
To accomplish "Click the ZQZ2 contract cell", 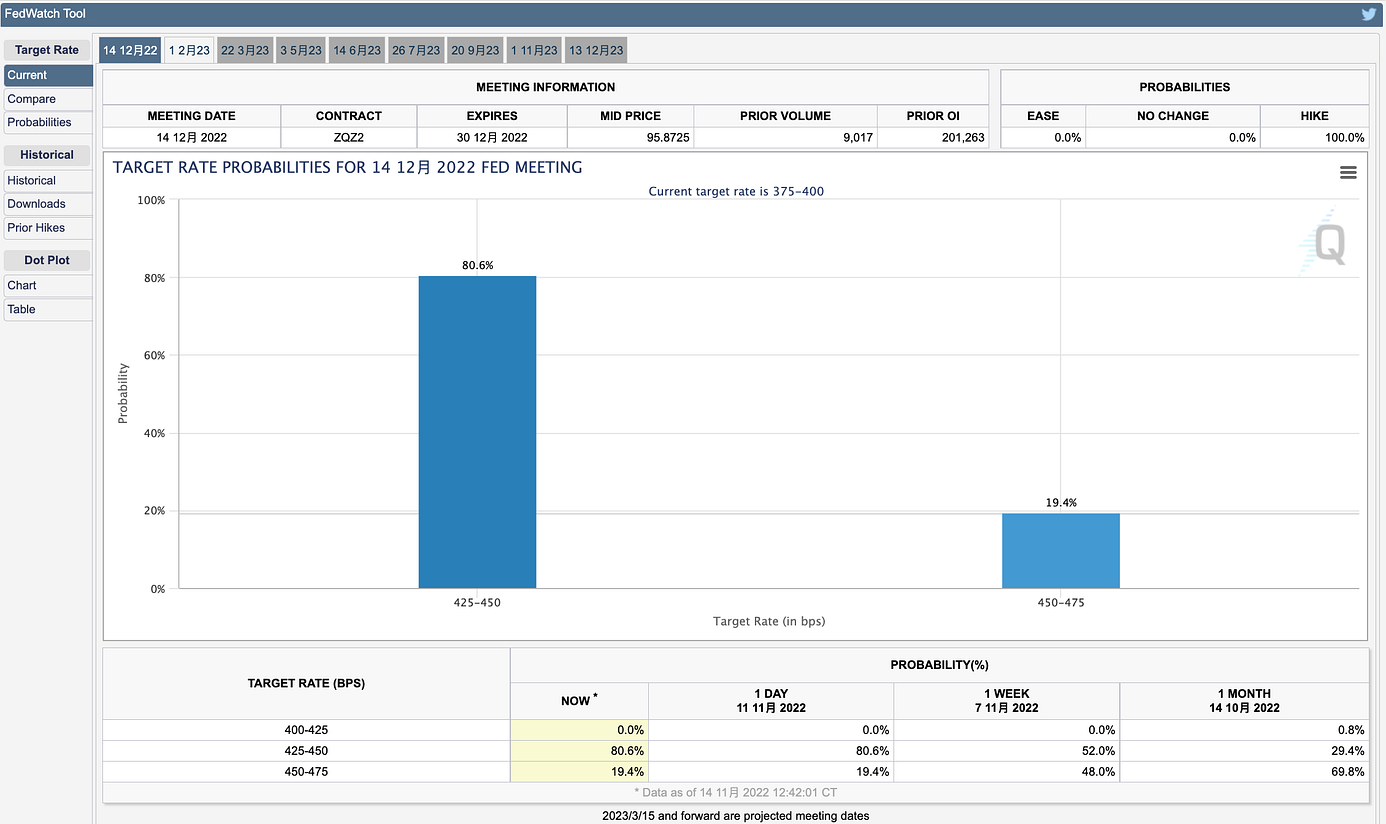I will tap(349, 137).
